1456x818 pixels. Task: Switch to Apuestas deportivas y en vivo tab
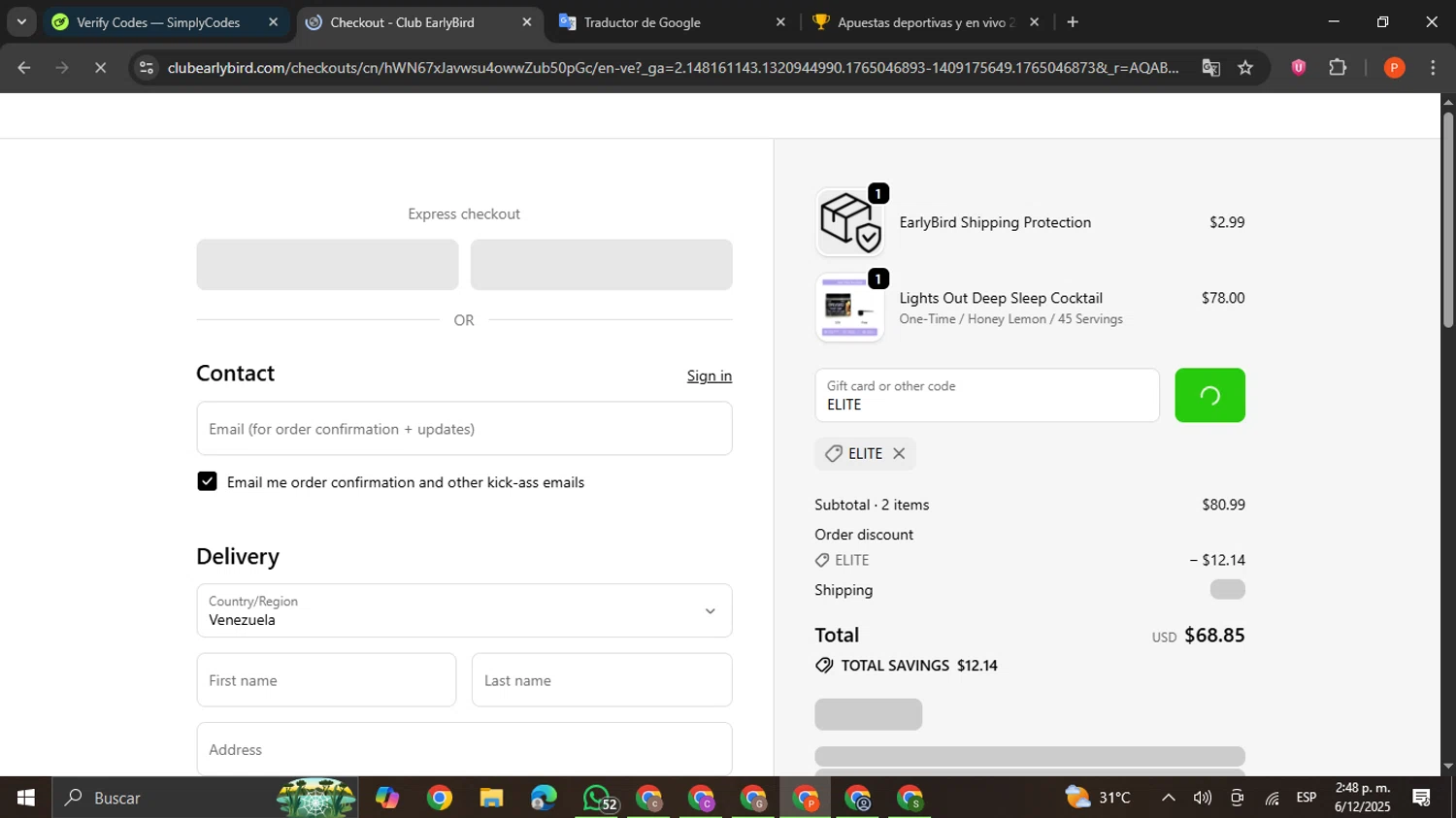[925, 22]
